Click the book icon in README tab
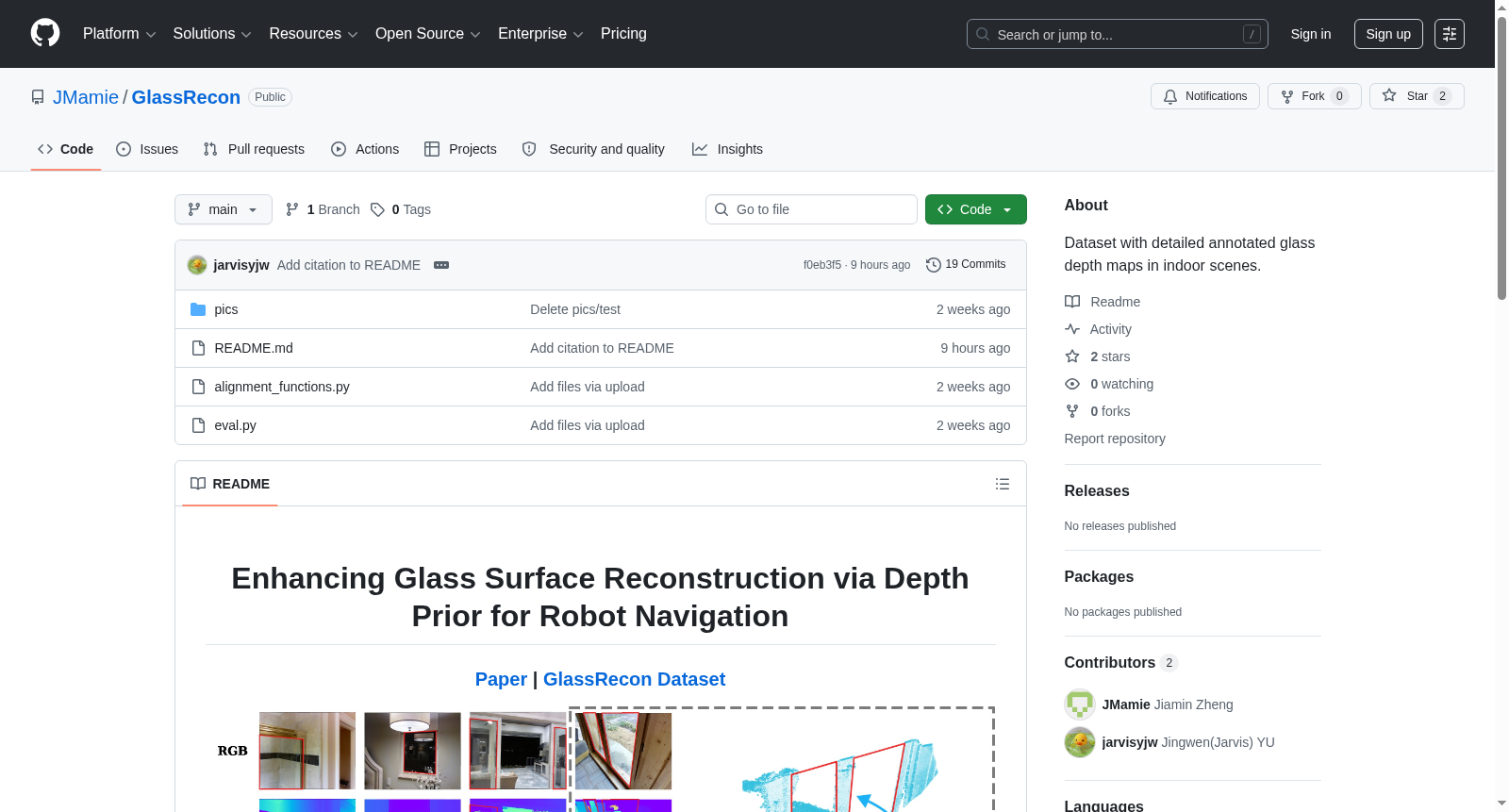 198,484
